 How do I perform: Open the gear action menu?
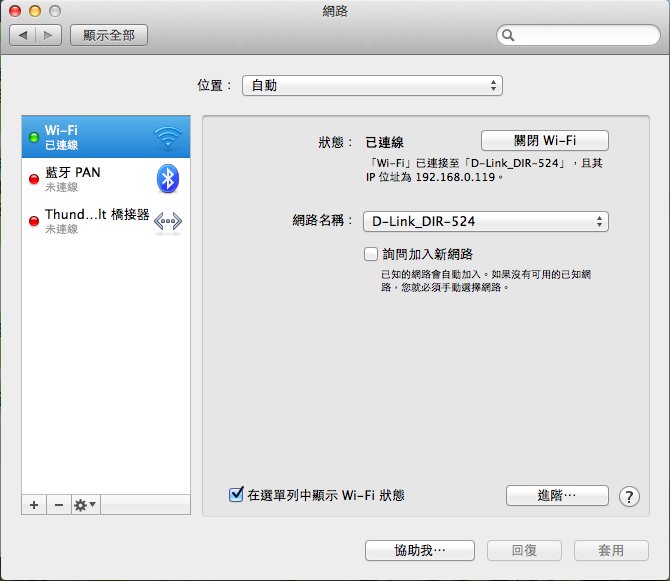tap(85, 505)
